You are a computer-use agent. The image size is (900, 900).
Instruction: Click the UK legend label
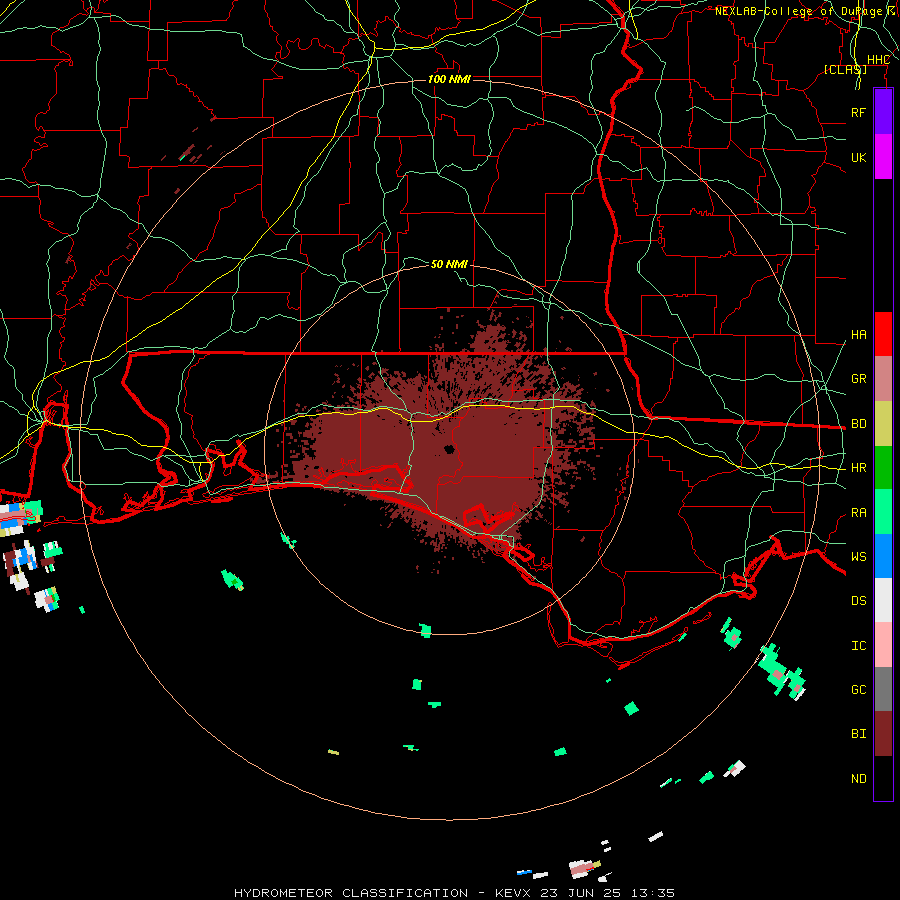coord(858,157)
